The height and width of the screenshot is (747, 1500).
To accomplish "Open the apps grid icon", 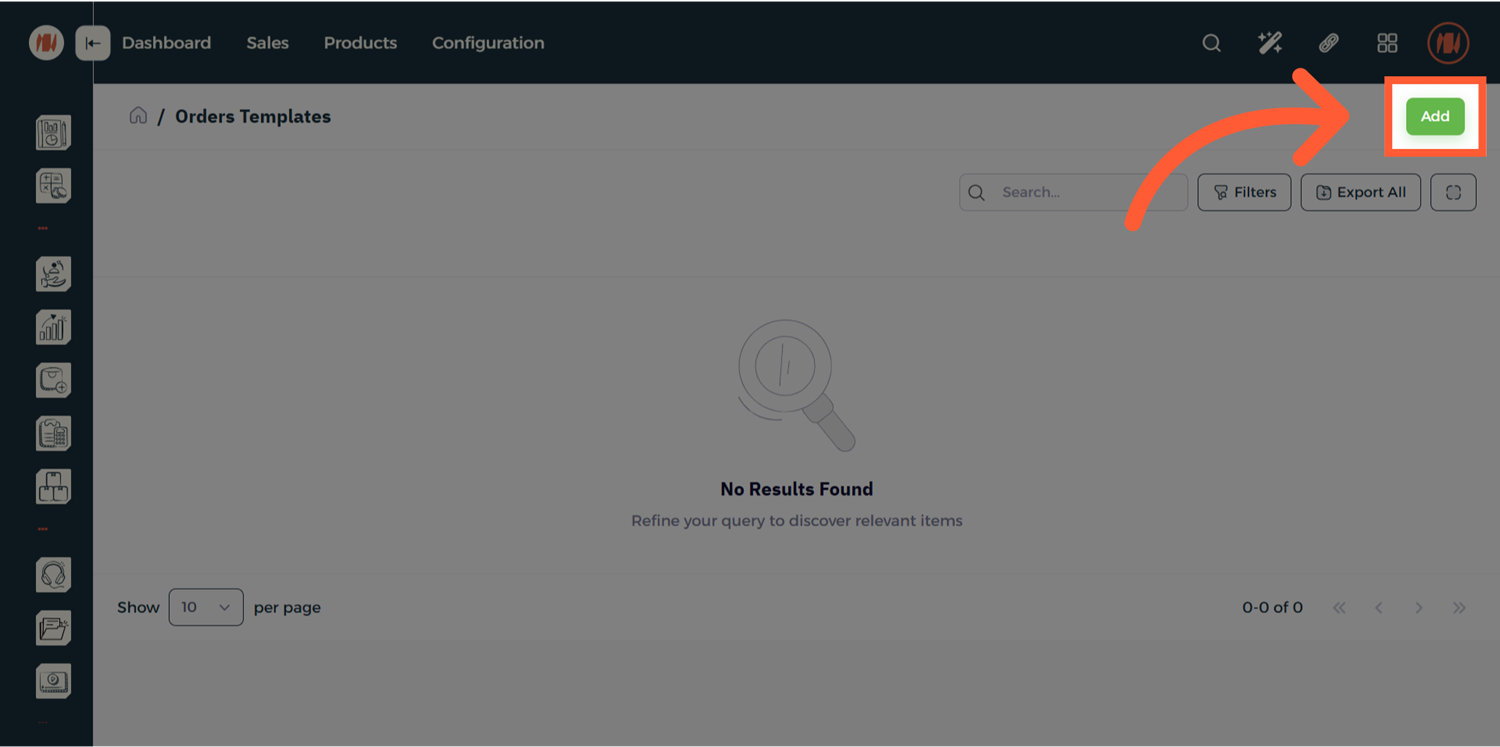I will [x=1387, y=43].
